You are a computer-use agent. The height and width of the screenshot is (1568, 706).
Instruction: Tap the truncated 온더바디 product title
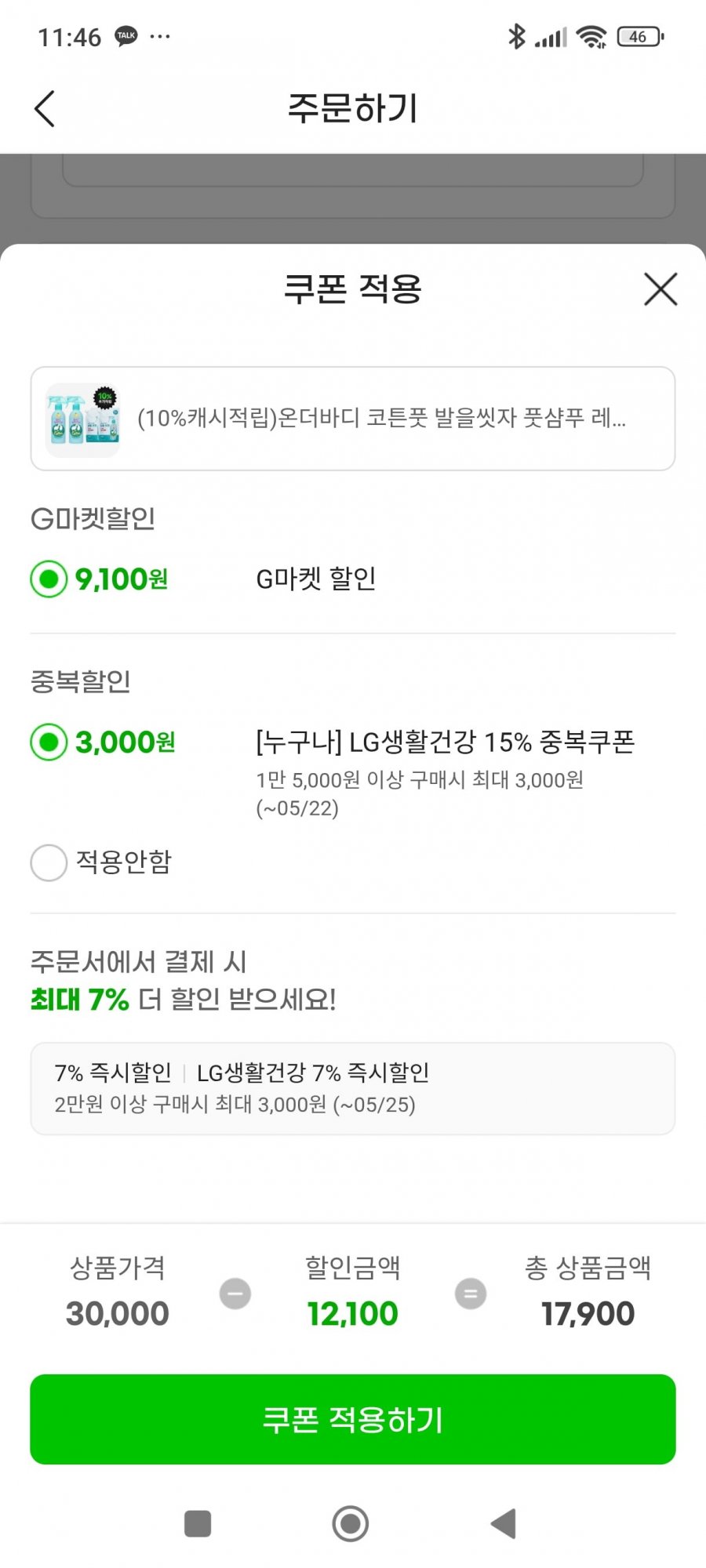tap(381, 418)
